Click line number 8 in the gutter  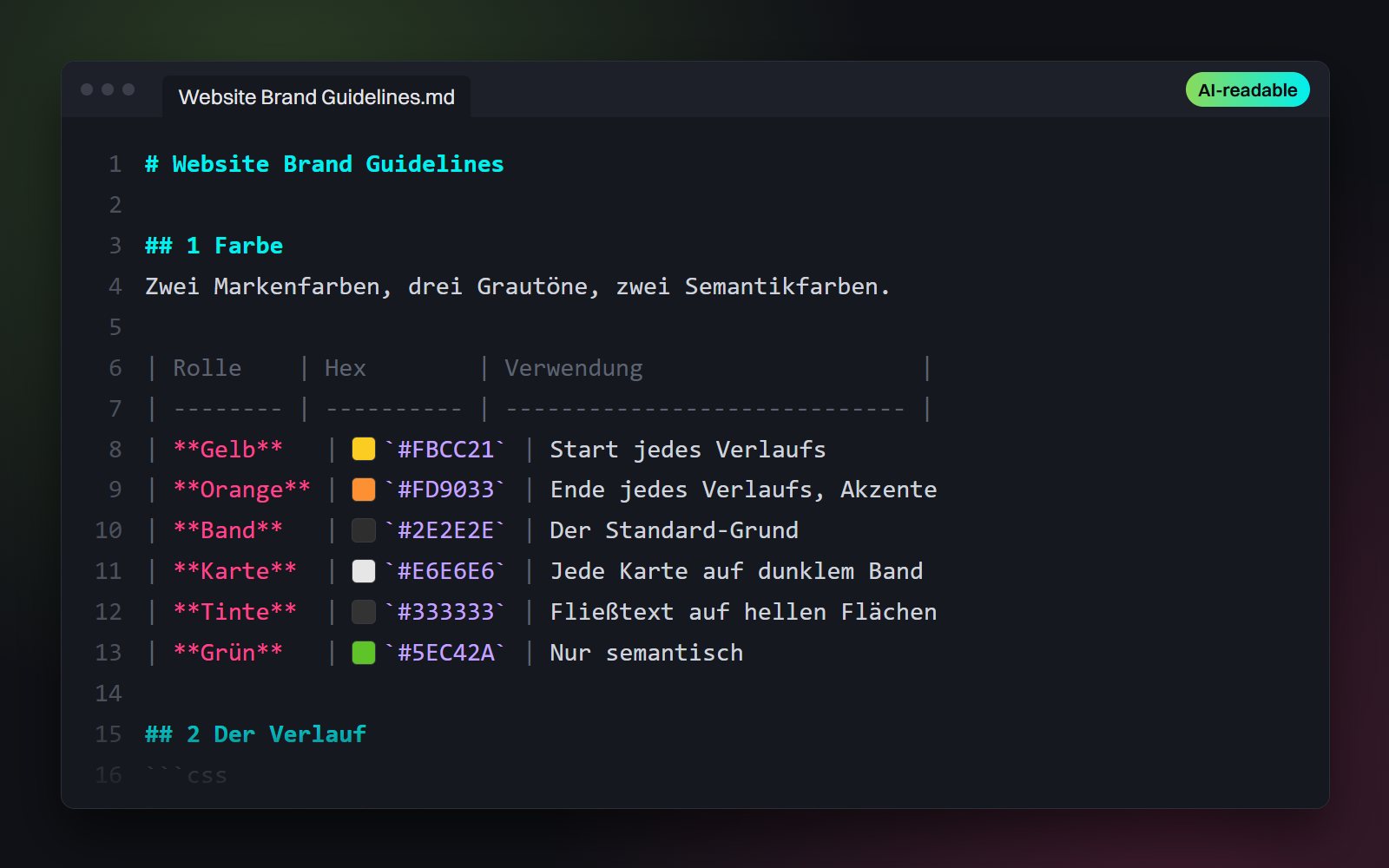coord(115,450)
